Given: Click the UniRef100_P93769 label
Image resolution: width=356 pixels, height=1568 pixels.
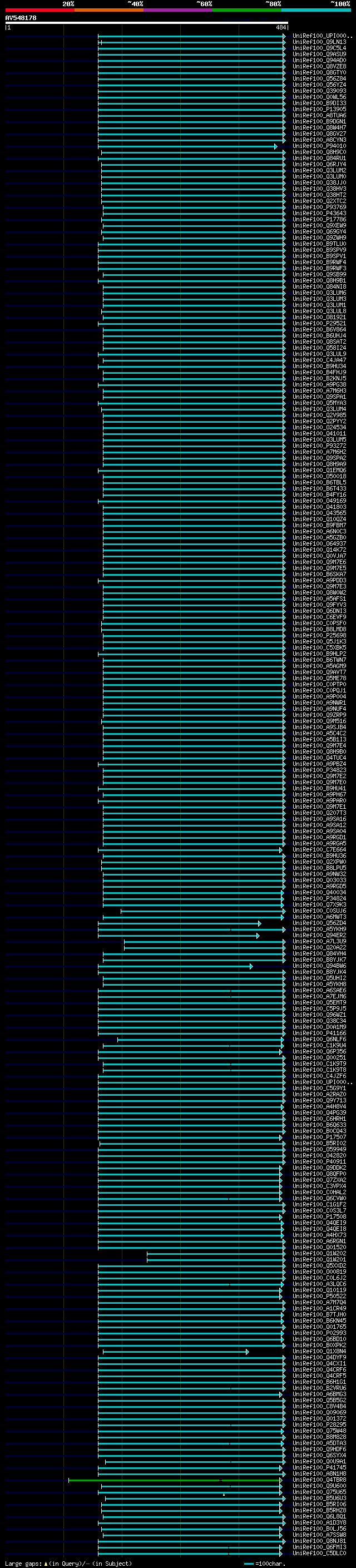Looking at the screenshot, I should (x=319, y=207).
